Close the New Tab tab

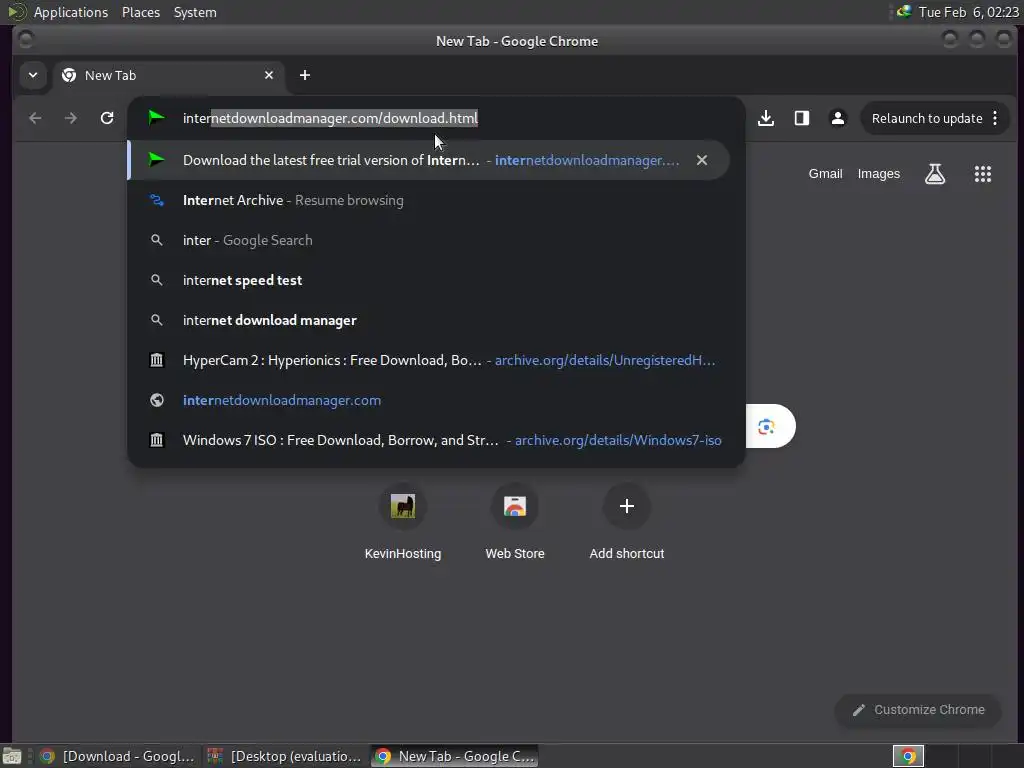click(x=269, y=75)
